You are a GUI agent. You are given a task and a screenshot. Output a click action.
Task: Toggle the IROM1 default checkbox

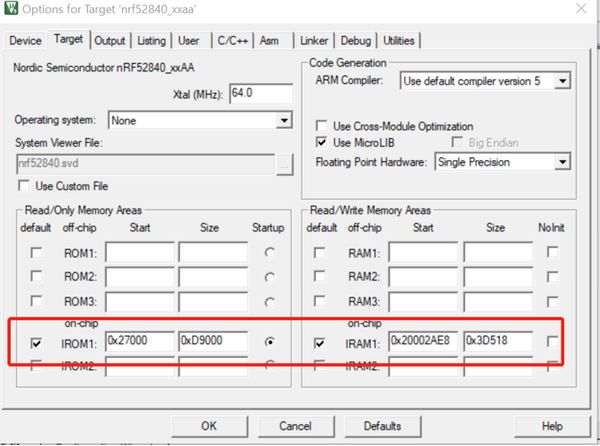coord(36,343)
